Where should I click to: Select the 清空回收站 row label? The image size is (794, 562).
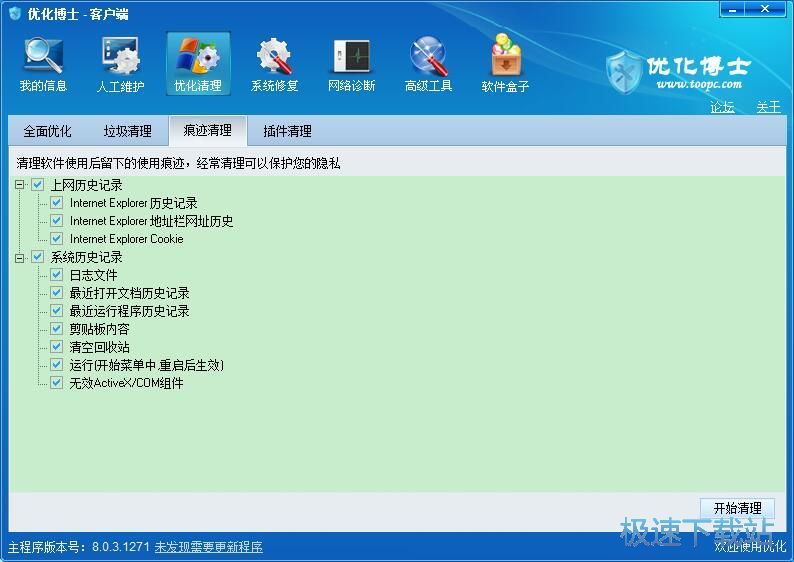pos(100,347)
